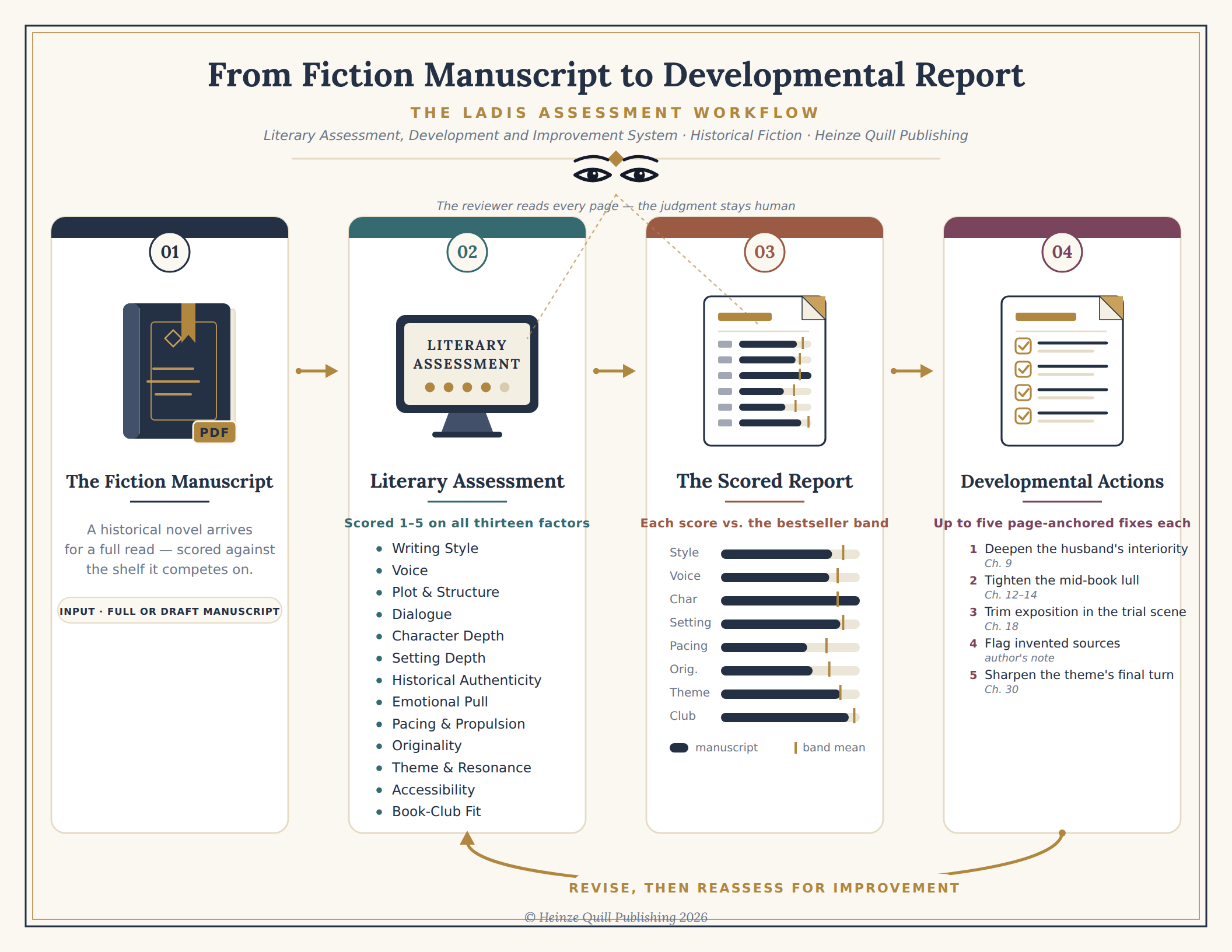Click the Club score bar
The height and width of the screenshot is (952, 1232).
(x=790, y=717)
